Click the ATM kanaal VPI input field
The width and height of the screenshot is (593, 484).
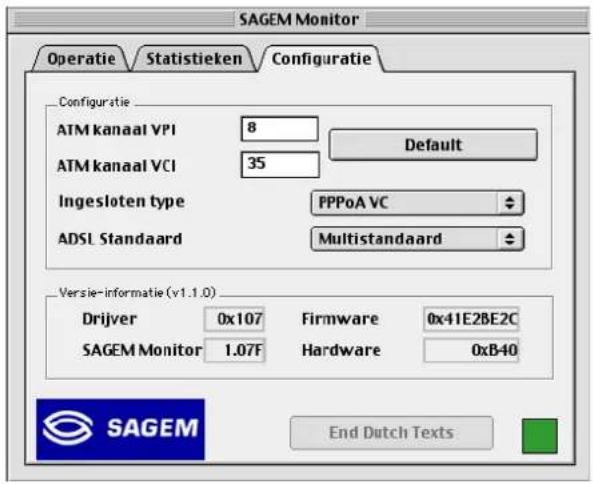[x=279, y=129]
